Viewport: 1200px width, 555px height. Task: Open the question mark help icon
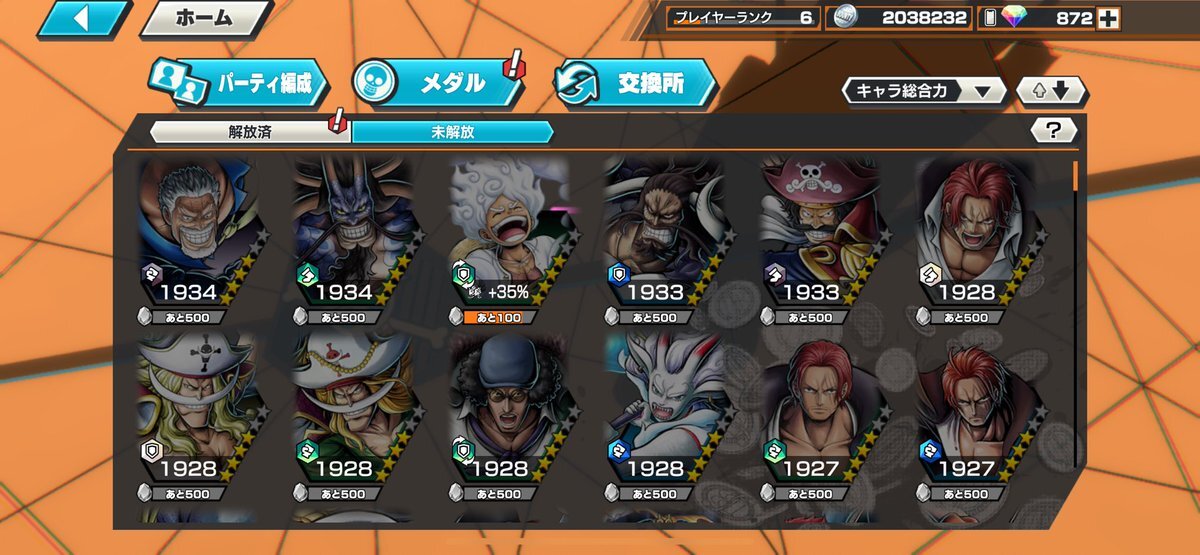pyautogui.click(x=1052, y=129)
